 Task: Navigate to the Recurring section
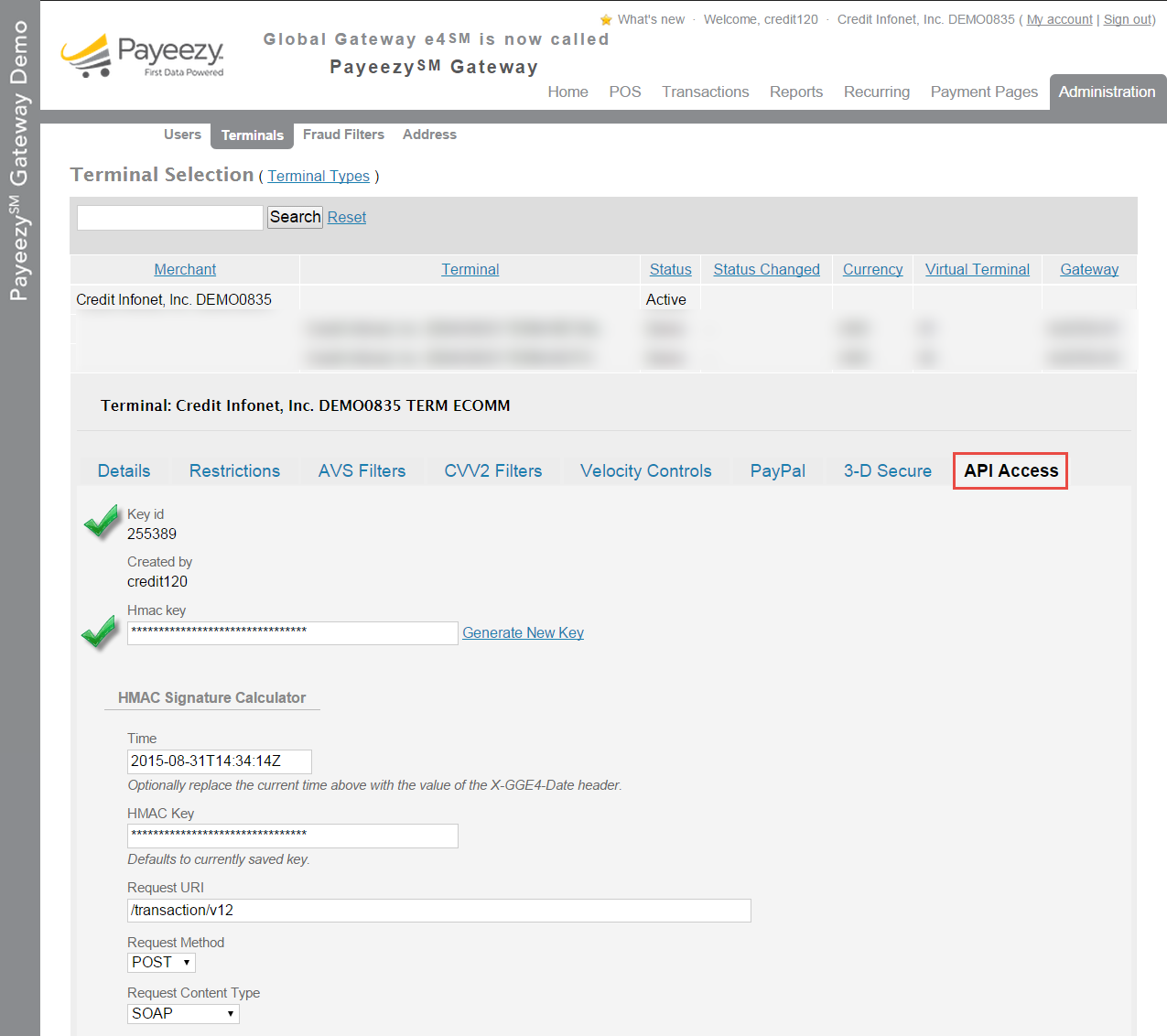[x=876, y=92]
